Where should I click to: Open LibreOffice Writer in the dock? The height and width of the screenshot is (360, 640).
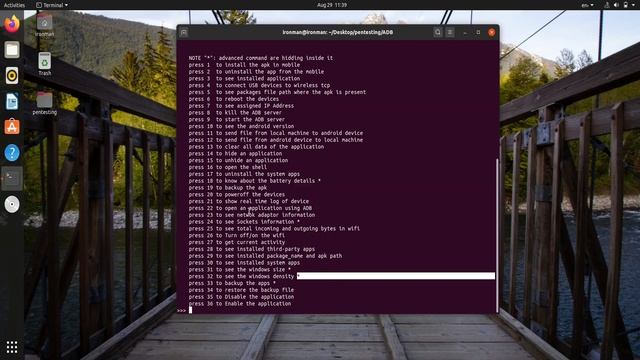pos(12,101)
